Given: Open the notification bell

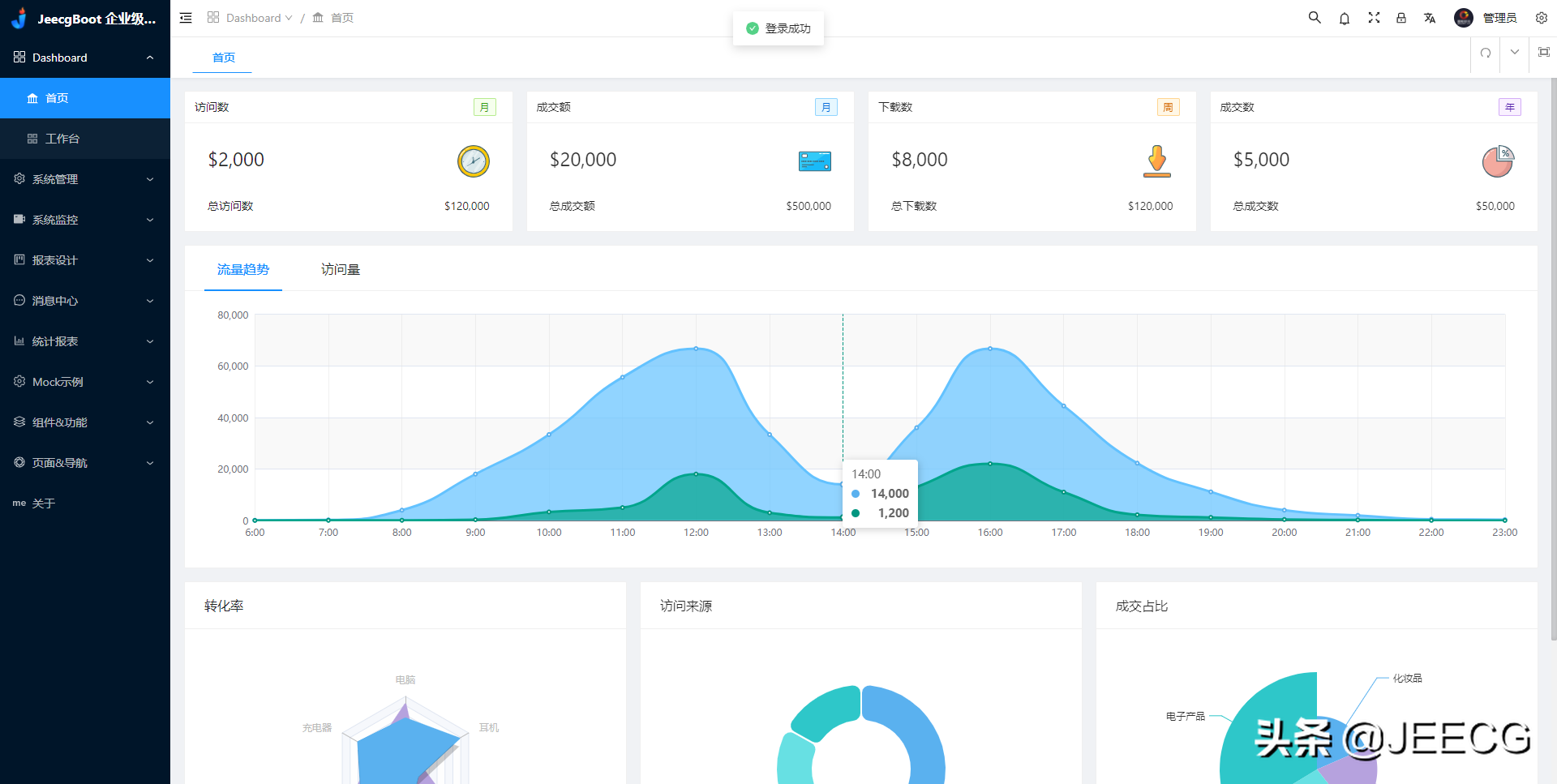Looking at the screenshot, I should click(x=1345, y=18).
